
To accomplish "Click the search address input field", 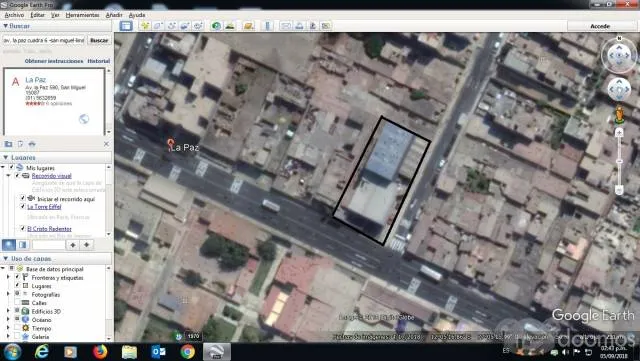I will (44, 40).
